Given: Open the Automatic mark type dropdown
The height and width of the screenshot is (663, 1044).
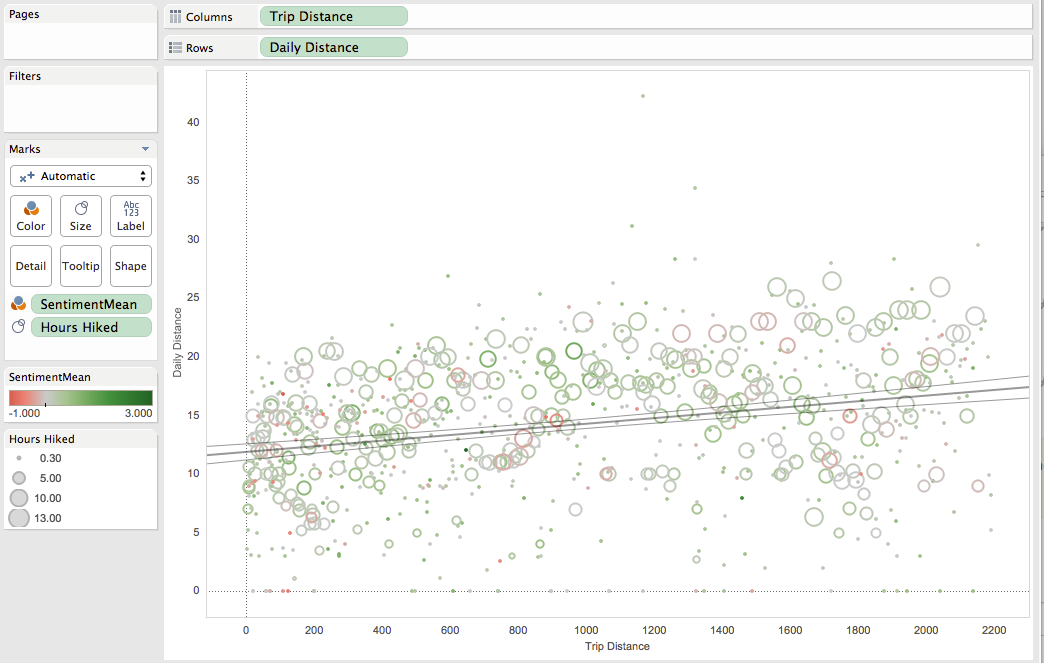Looking at the screenshot, I should pyautogui.click(x=81, y=176).
